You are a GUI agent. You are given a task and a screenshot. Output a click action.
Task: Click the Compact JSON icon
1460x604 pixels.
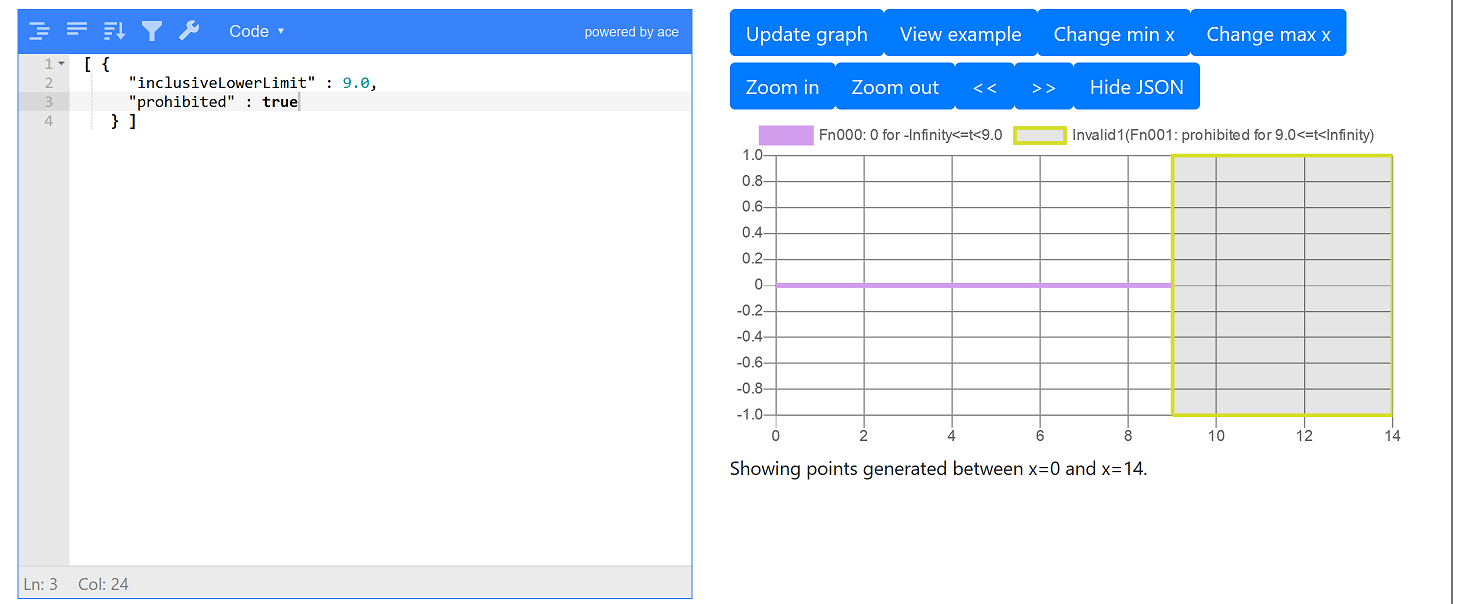[77, 31]
